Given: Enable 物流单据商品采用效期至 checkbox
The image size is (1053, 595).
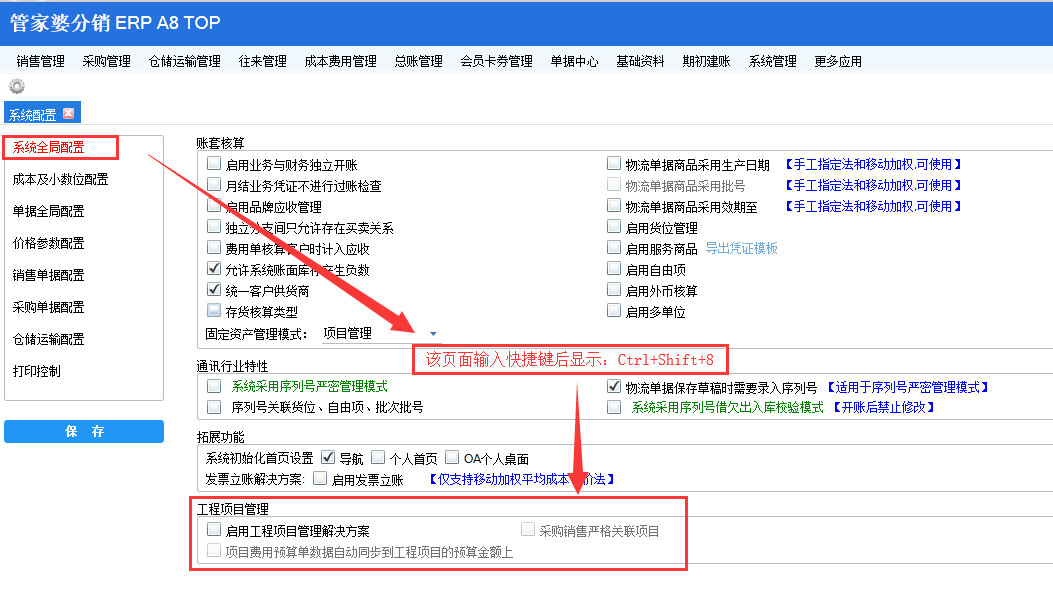Looking at the screenshot, I should pyautogui.click(x=614, y=205).
